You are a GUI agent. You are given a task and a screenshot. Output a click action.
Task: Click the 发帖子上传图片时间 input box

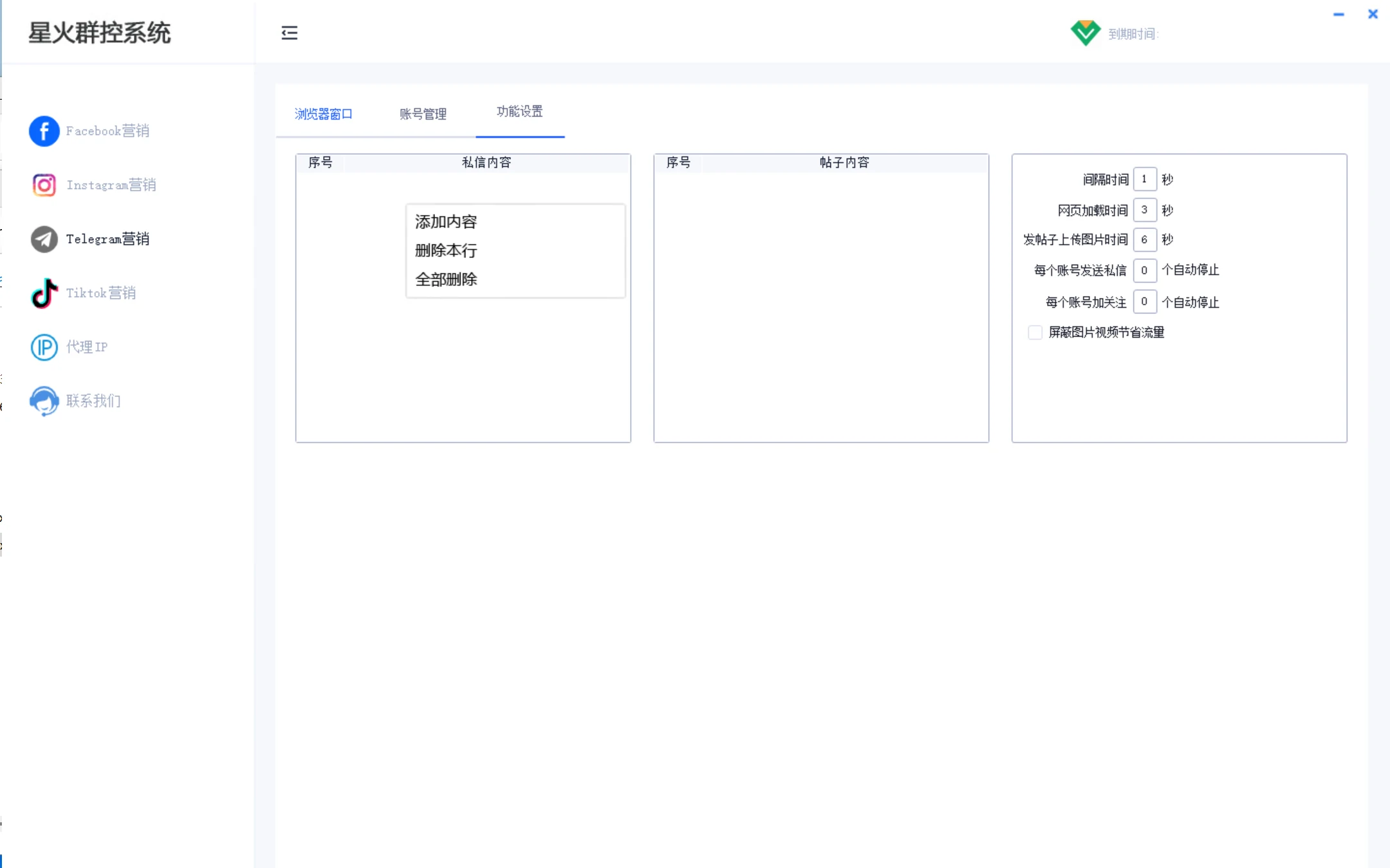[1145, 240]
